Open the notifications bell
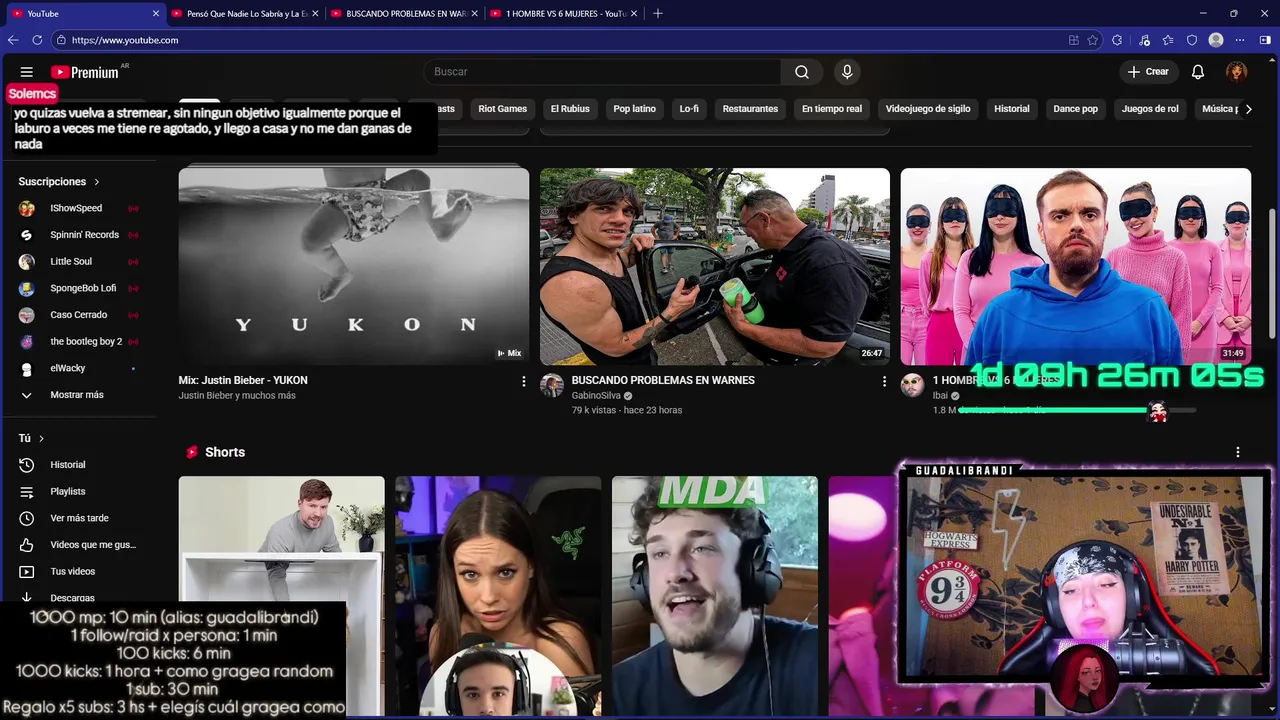This screenshot has width=1280, height=720. click(x=1198, y=72)
